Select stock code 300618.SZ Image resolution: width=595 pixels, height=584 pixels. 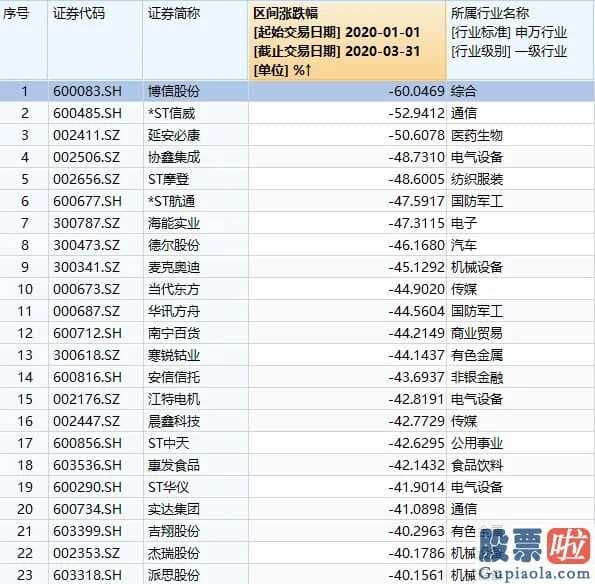point(87,356)
